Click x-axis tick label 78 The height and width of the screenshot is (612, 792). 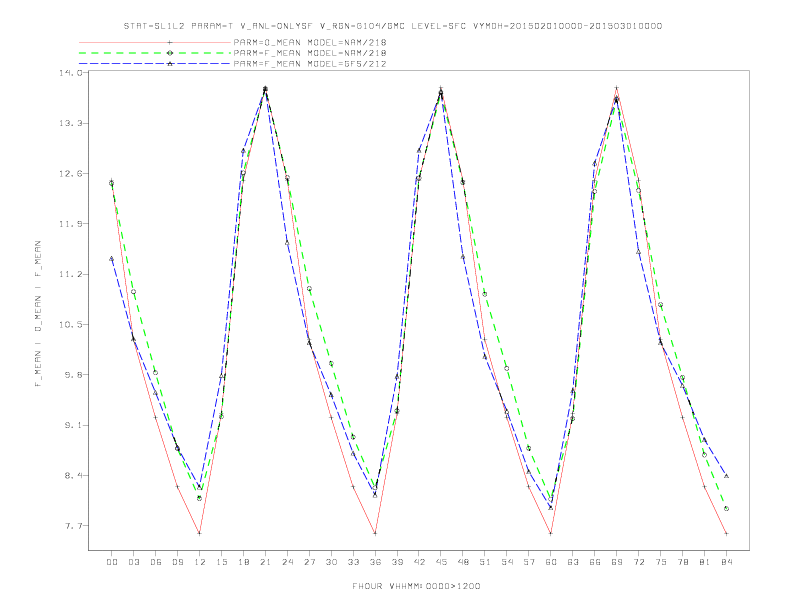tap(682, 562)
